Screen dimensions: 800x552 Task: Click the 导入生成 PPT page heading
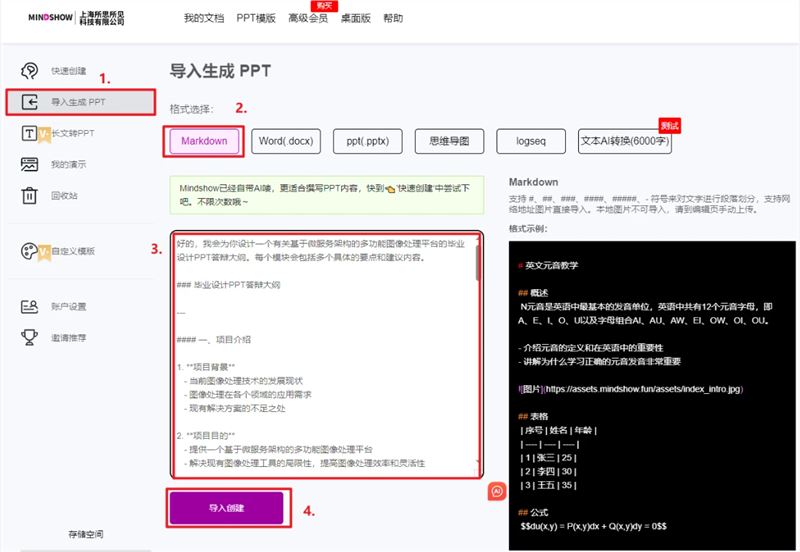tap(220, 71)
